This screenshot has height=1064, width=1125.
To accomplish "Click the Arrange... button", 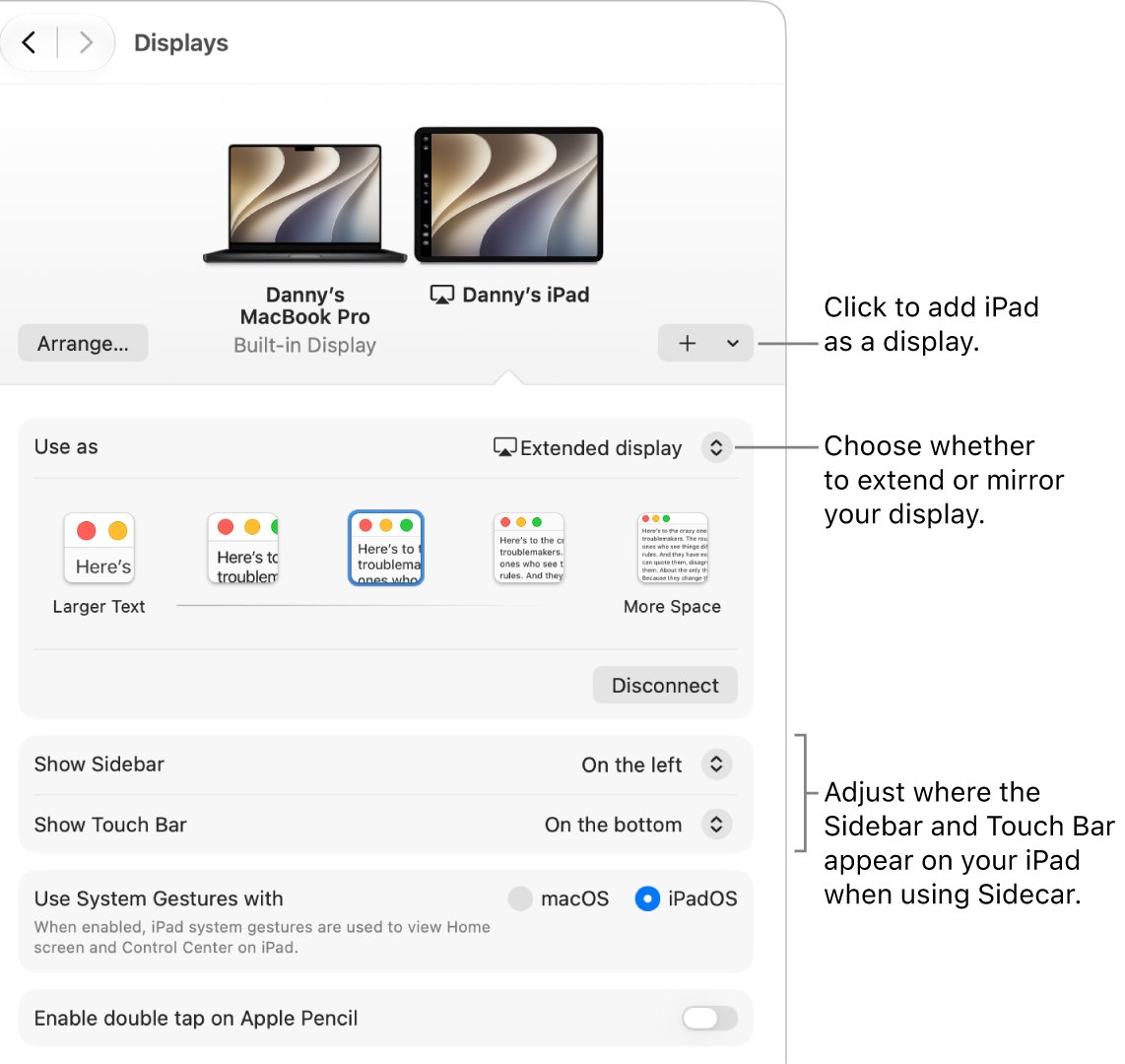I will coord(83,343).
